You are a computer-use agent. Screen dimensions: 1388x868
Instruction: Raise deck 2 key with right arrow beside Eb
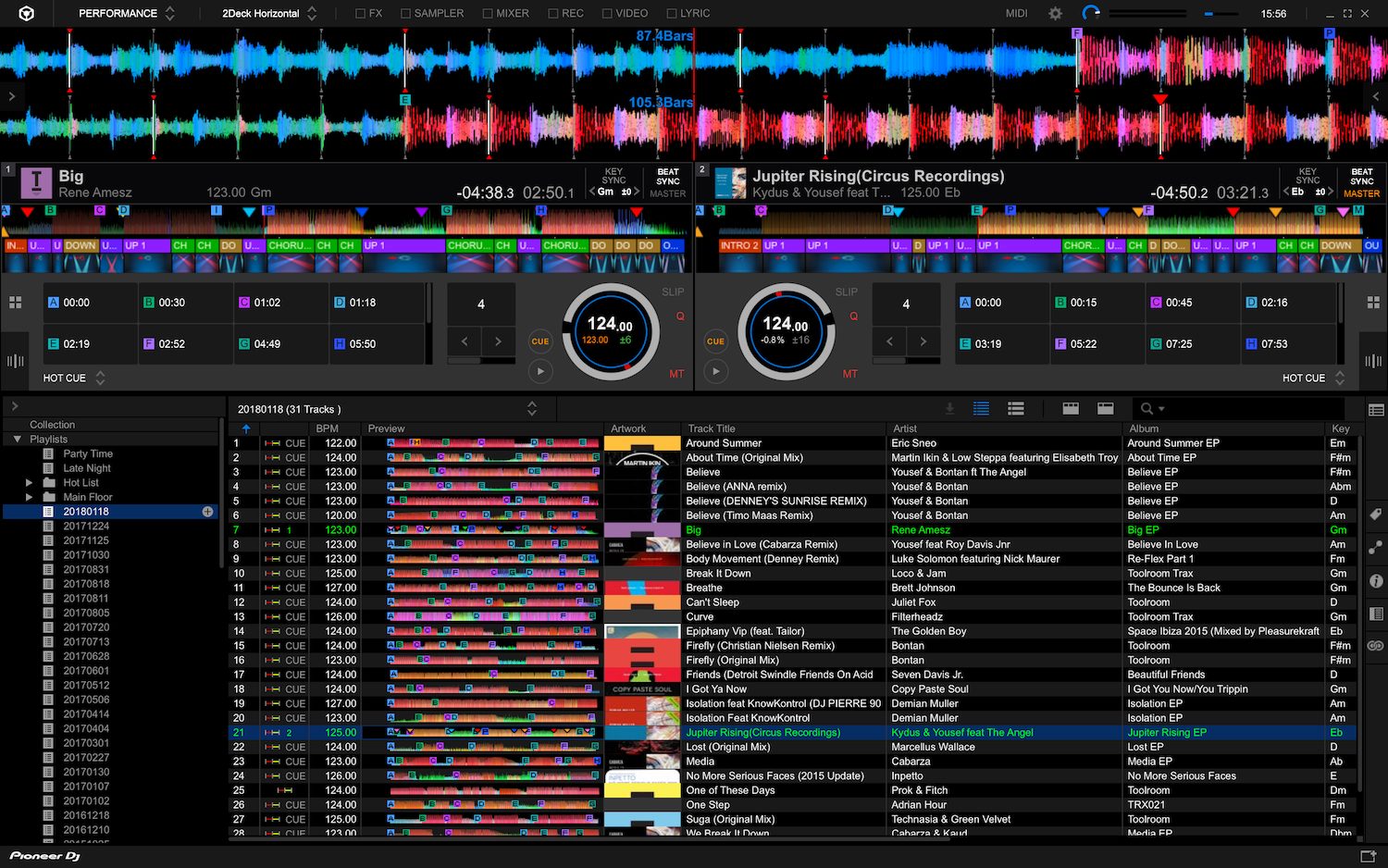(1331, 192)
